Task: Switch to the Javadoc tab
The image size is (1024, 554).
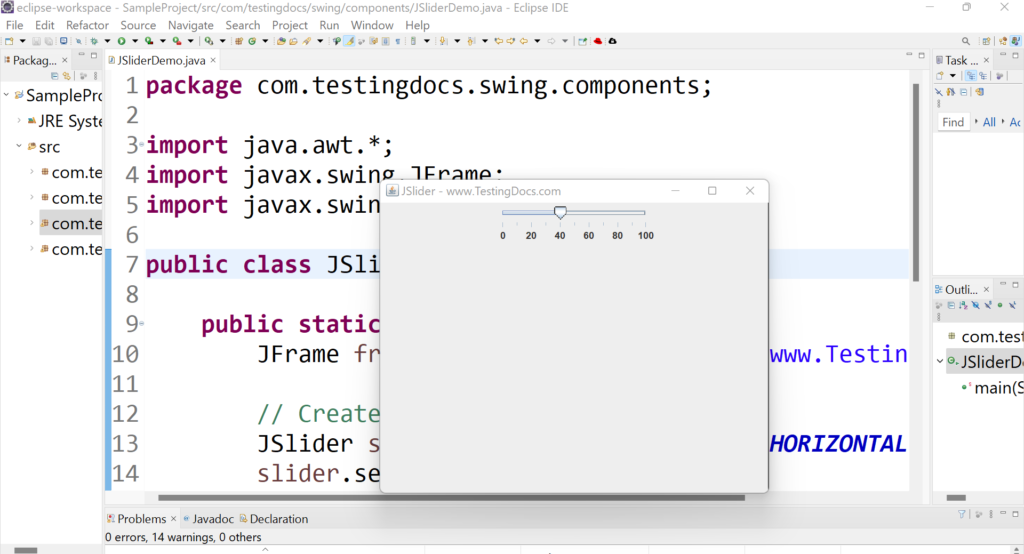Action: click(208, 519)
